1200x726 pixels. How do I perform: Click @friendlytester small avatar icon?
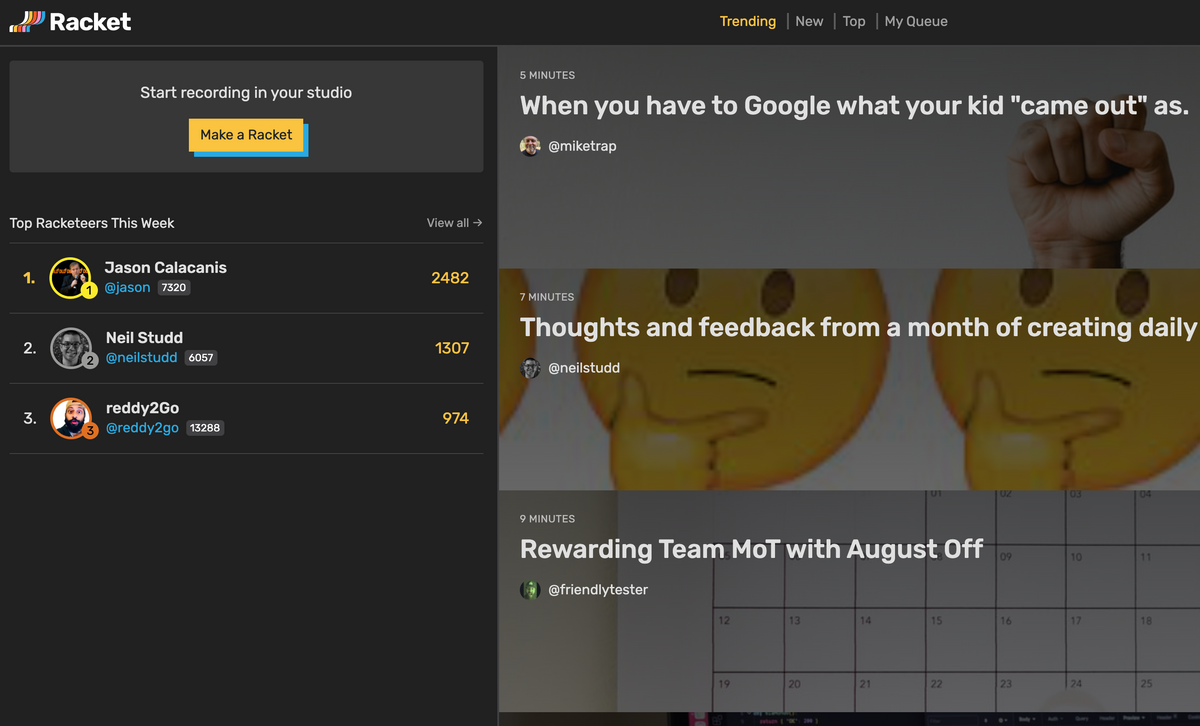tap(530, 590)
